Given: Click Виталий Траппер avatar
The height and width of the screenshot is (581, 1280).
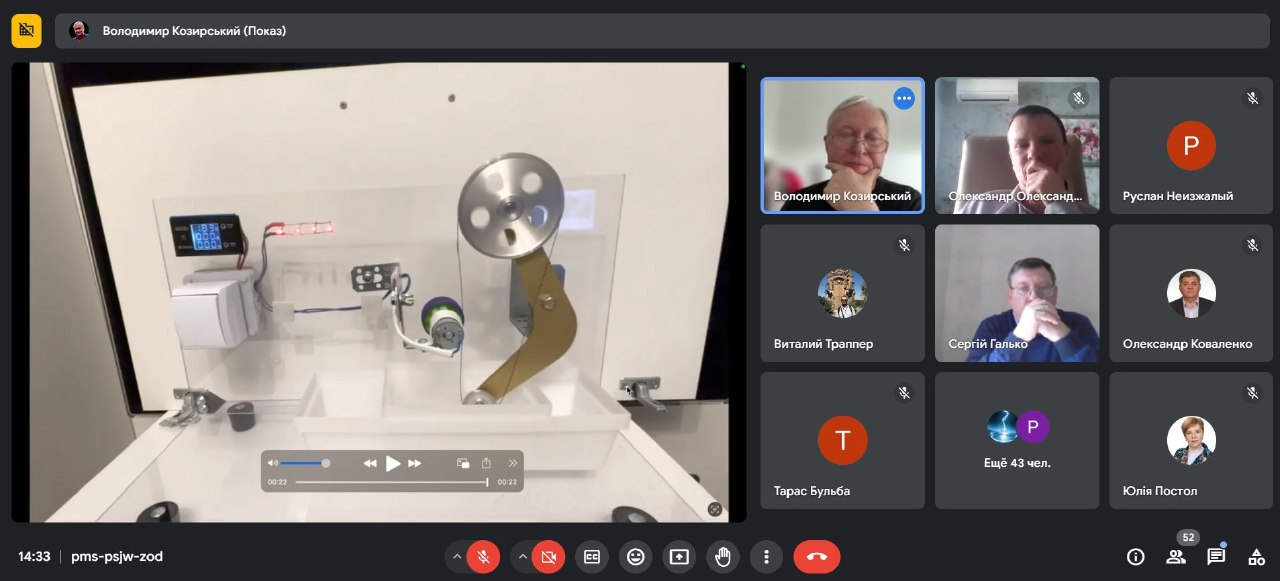Looking at the screenshot, I should click(x=842, y=293).
